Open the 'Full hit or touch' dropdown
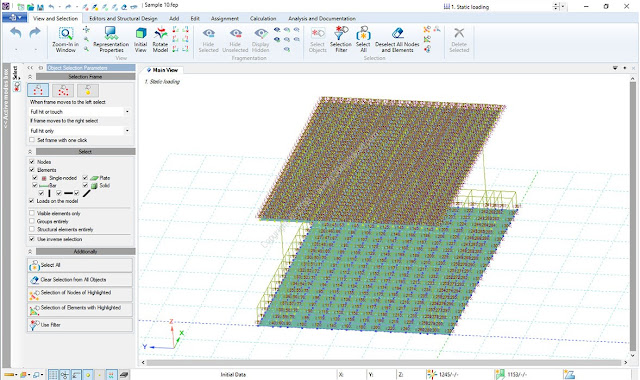Screen dimensions: 640x380 click(x=127, y=111)
